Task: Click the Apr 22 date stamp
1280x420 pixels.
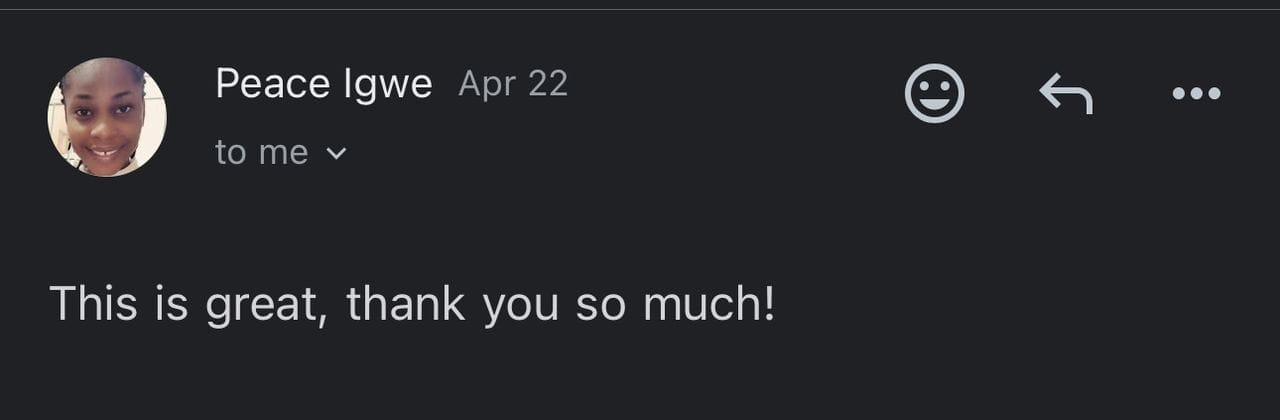Action: 513,84
